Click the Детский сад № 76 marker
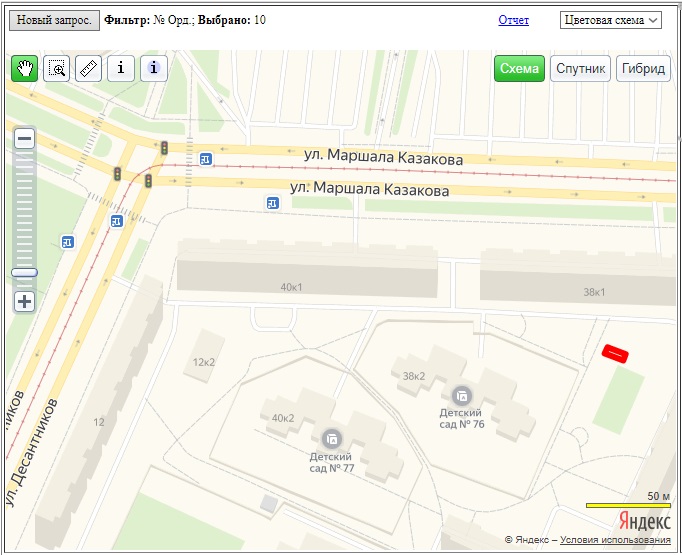682x555 pixels. click(x=461, y=396)
